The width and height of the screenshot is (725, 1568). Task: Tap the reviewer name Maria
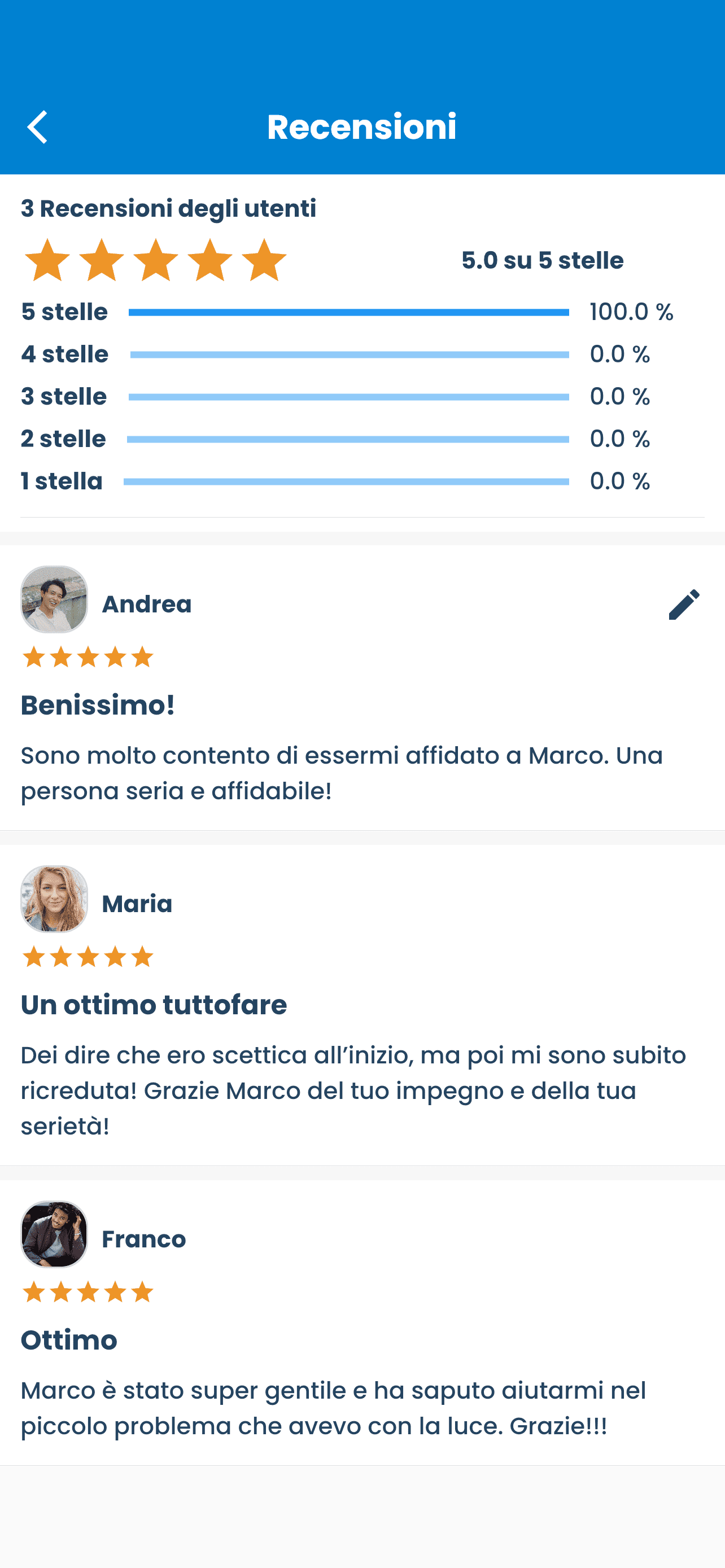(137, 904)
